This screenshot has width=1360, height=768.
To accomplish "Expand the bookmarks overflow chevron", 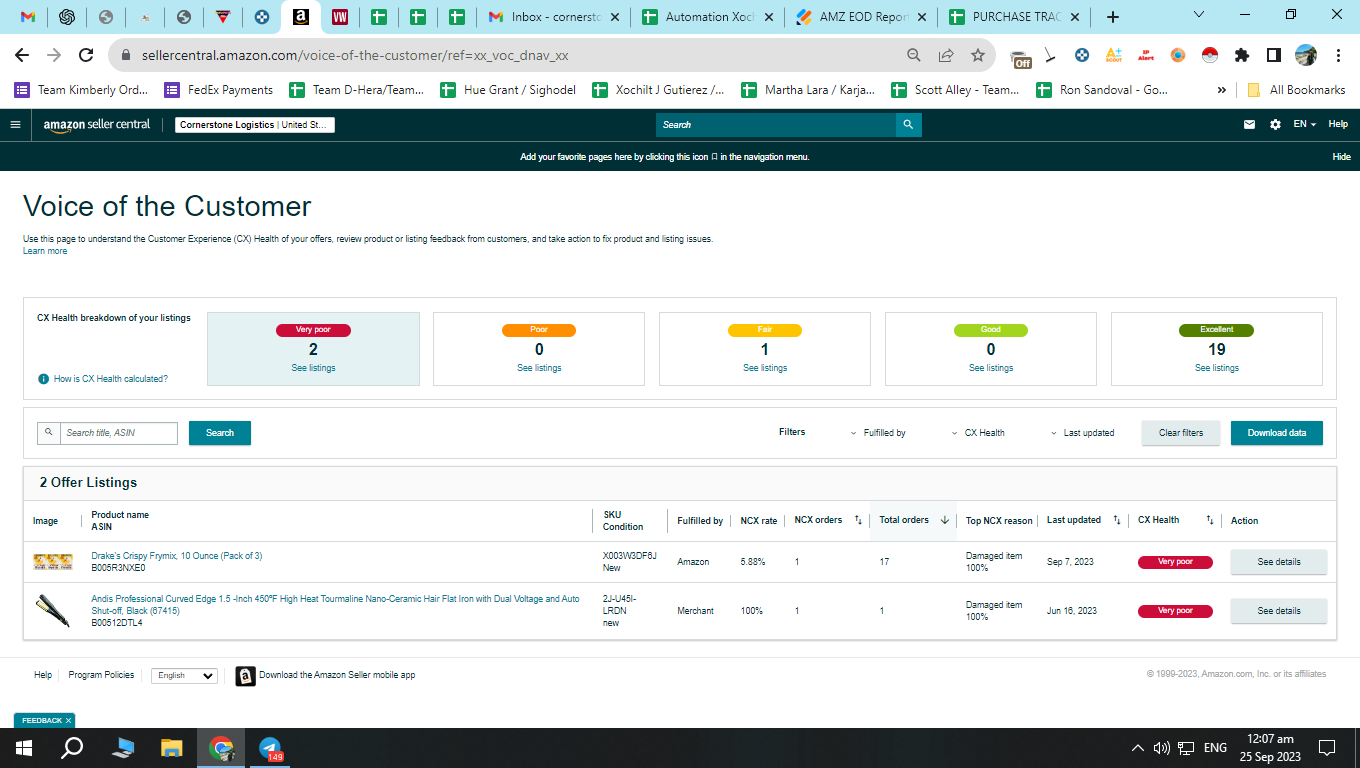I will tap(1221, 90).
